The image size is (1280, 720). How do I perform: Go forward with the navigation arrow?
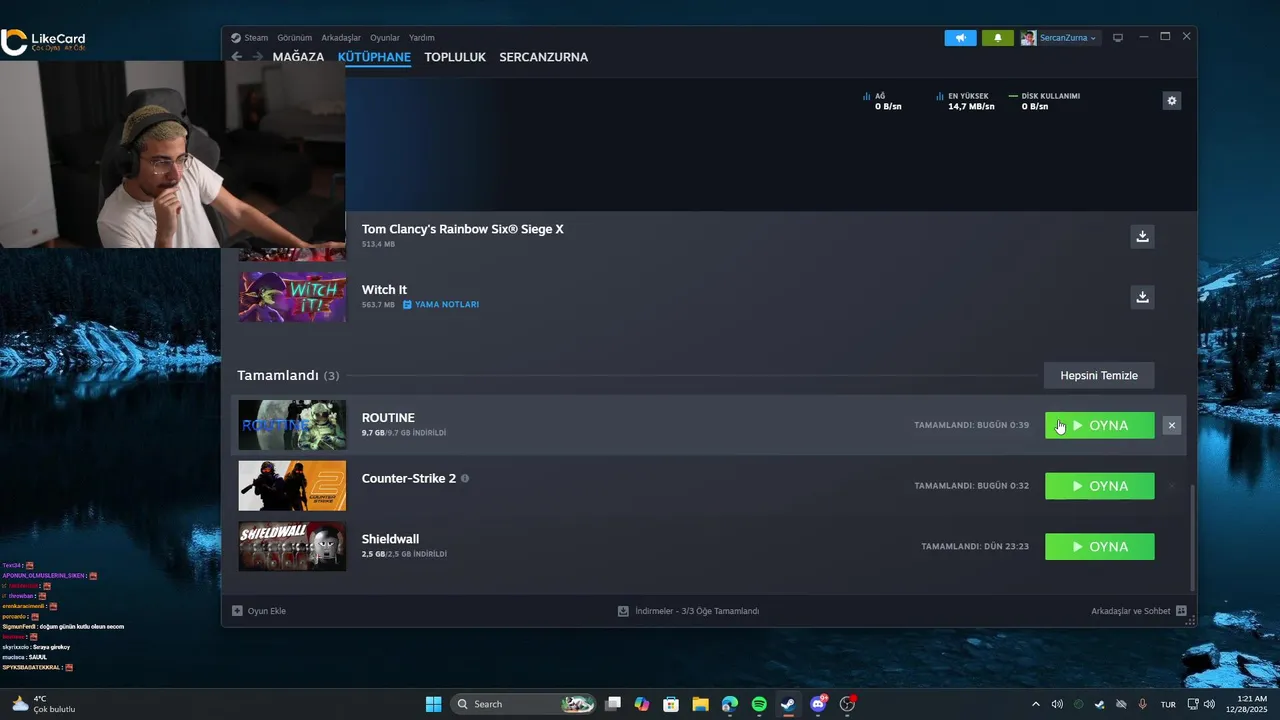(x=258, y=57)
